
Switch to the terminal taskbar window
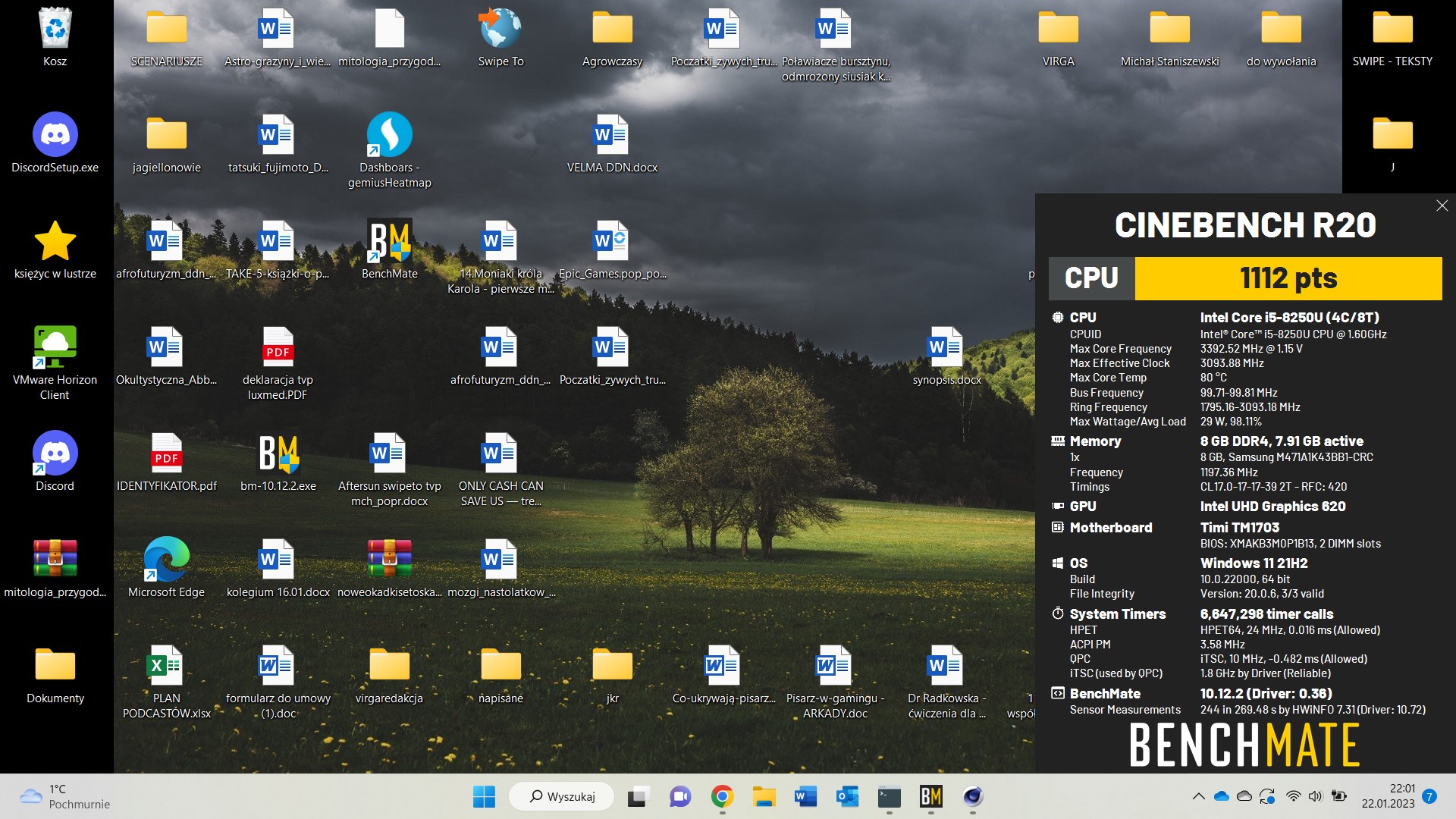(890, 796)
